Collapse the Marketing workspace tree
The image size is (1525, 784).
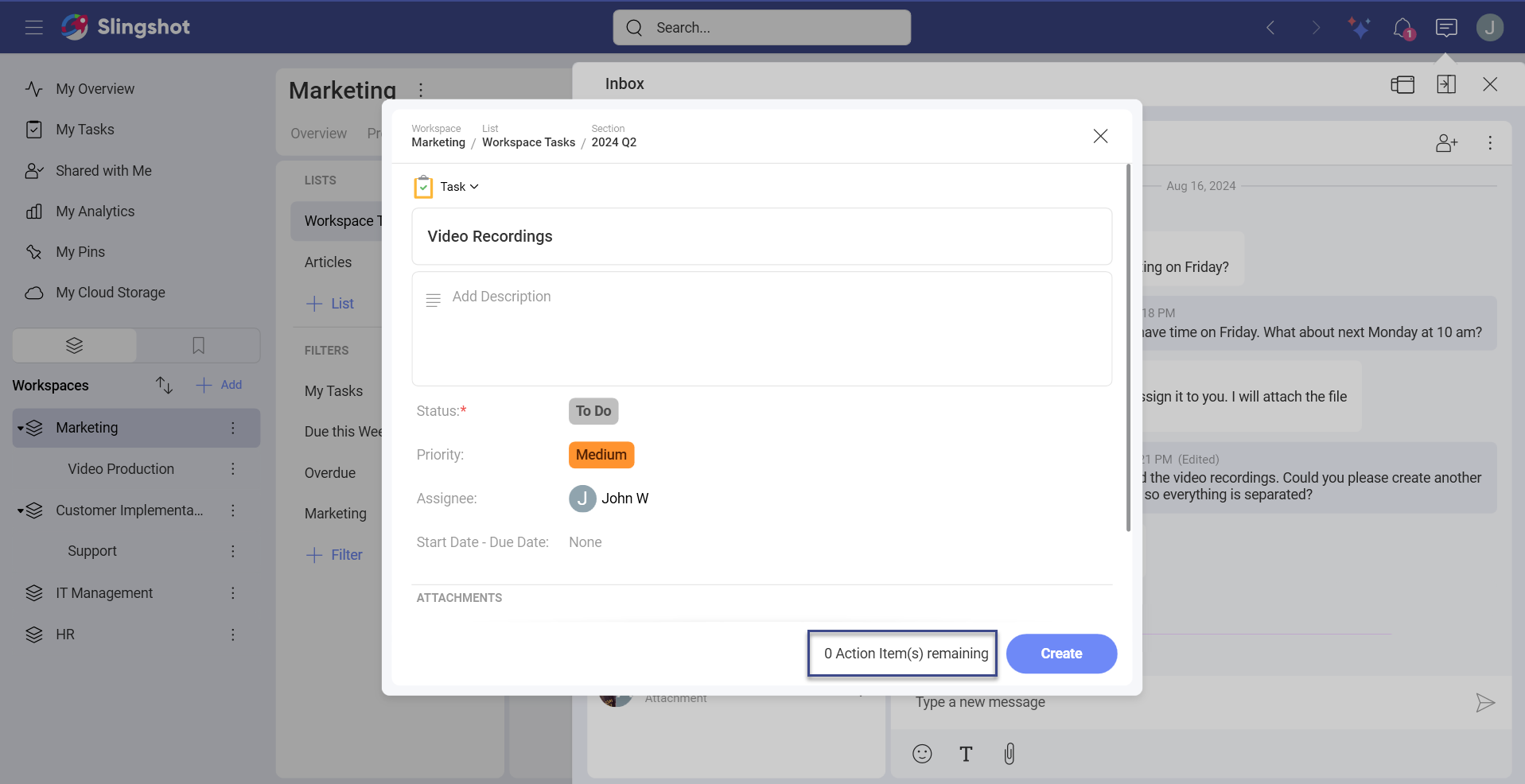click(21, 429)
